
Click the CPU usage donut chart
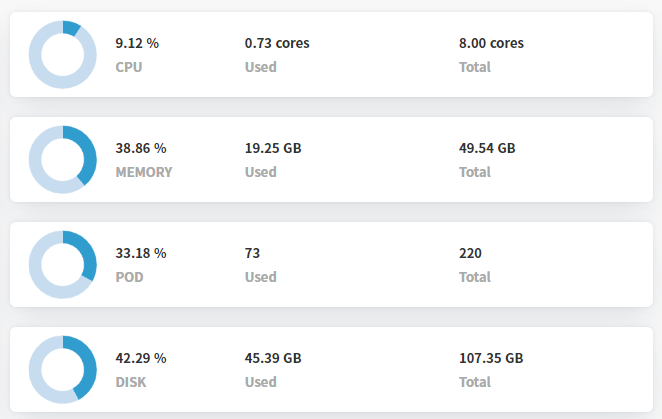62,54
